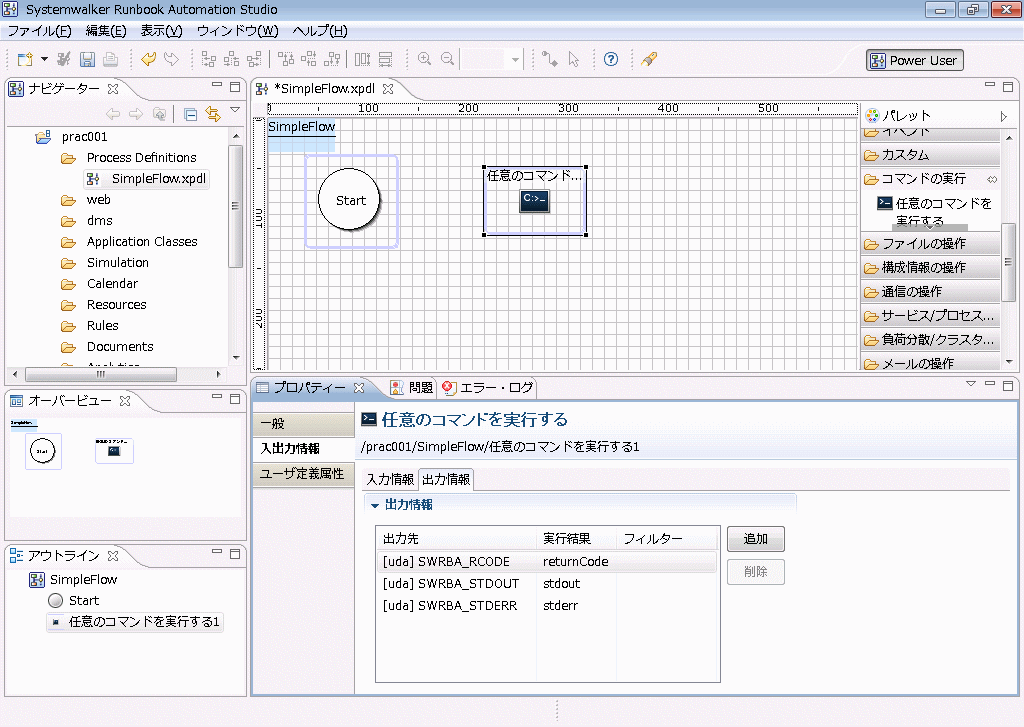Open help via the question mark icon
Viewport: 1024px width, 727px height.
611,59
